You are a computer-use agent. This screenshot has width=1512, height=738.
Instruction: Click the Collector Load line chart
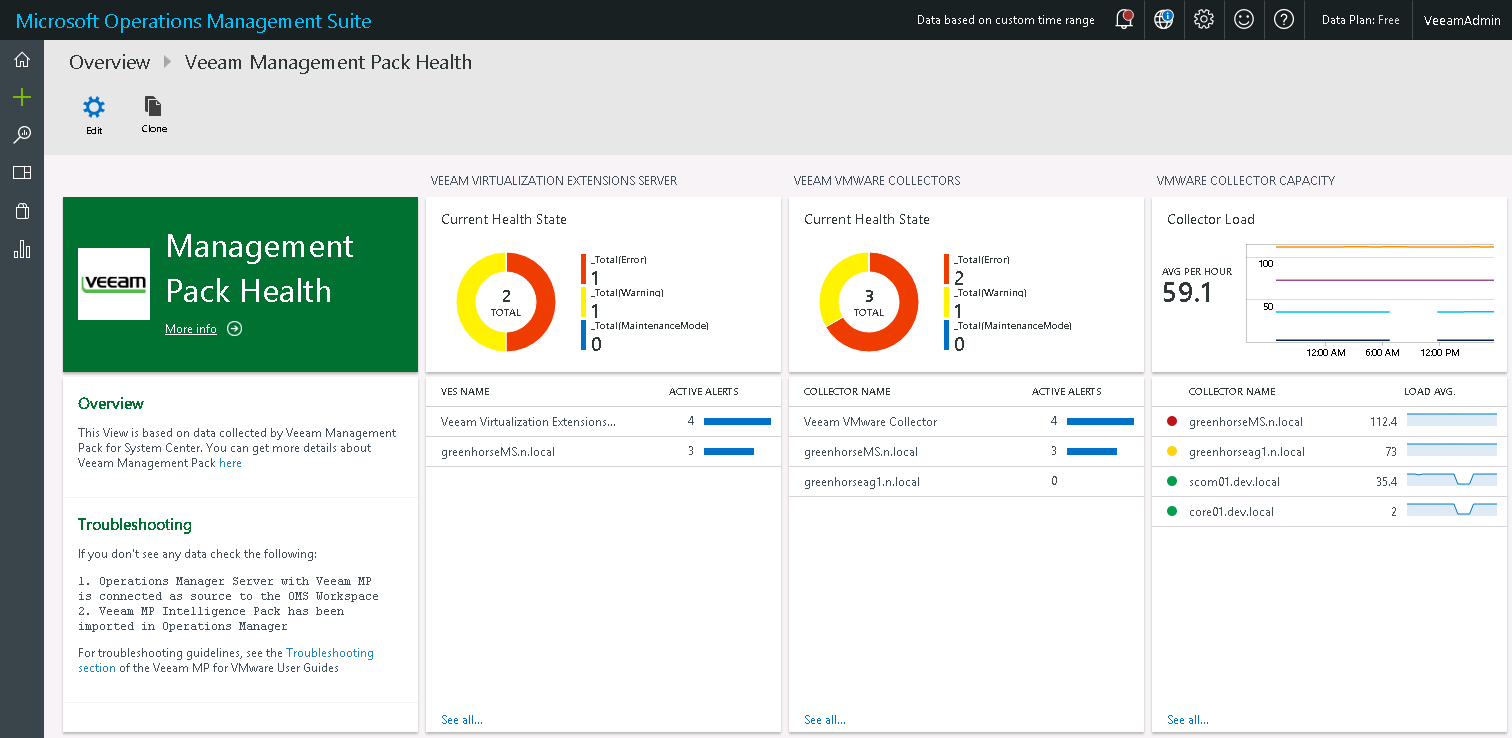click(x=1370, y=293)
